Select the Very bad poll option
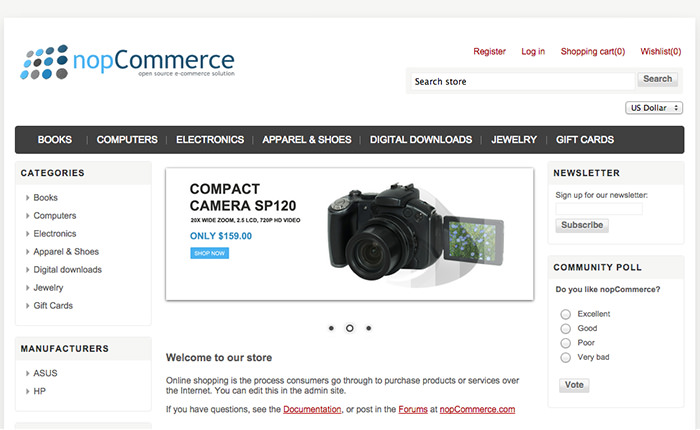Screen dimensions: 700x430 pyautogui.click(x=566, y=358)
